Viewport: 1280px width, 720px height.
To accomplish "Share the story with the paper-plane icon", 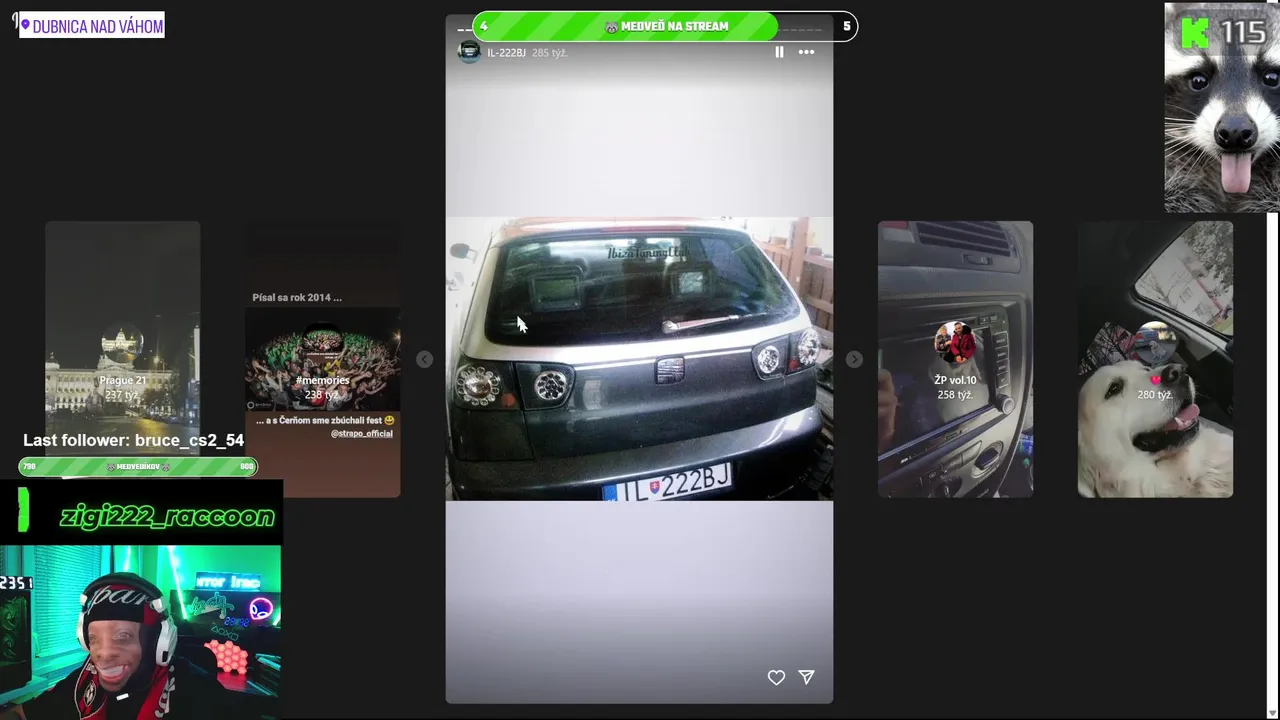I will point(807,678).
